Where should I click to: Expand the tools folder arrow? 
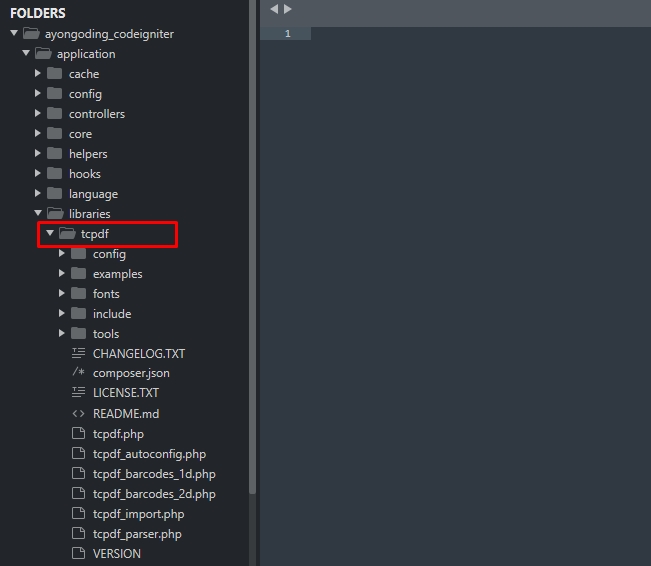point(62,333)
